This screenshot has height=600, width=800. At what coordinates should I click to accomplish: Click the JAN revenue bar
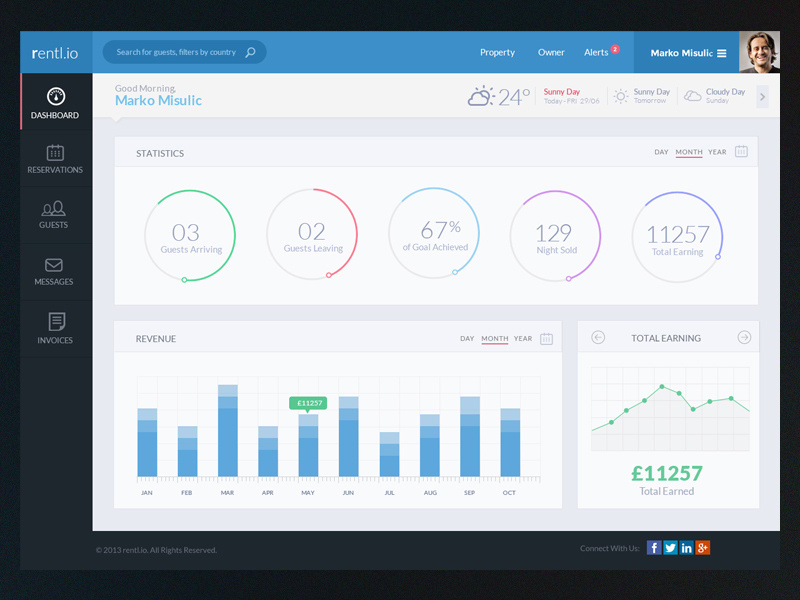[147, 443]
